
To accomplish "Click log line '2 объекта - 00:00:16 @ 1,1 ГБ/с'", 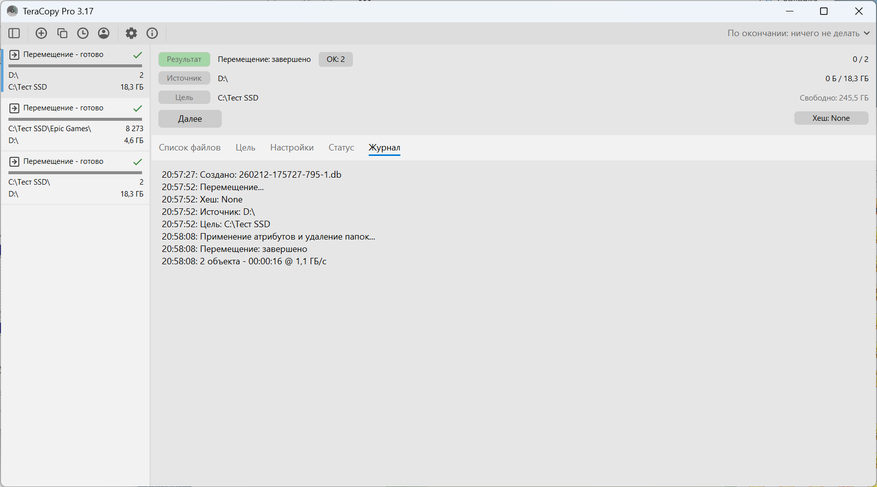I will pyautogui.click(x=244, y=261).
